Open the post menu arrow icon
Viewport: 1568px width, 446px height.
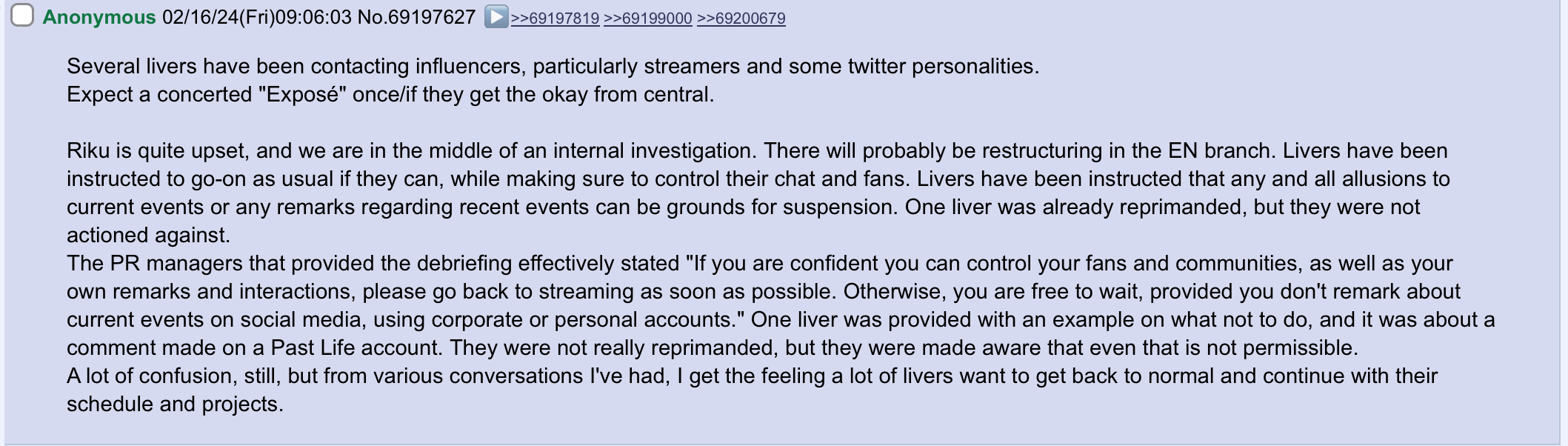(x=496, y=17)
